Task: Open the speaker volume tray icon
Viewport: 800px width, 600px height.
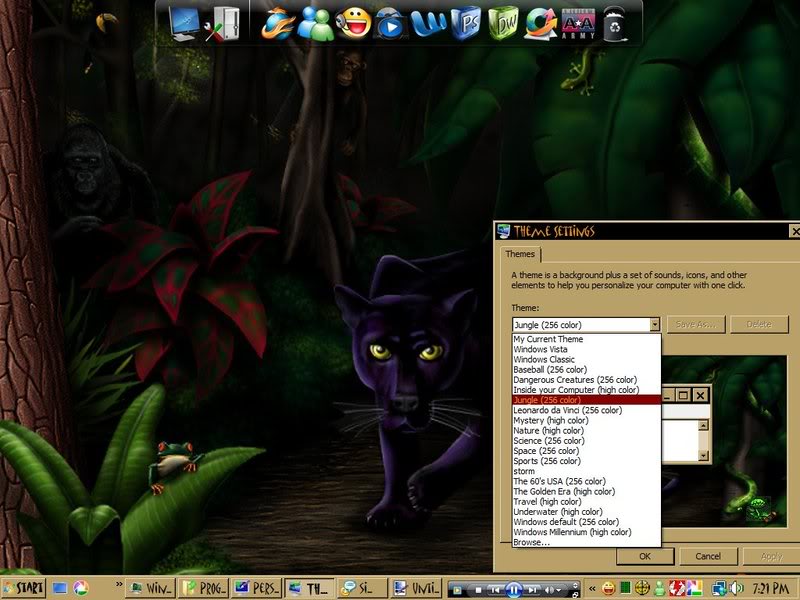Action: click(736, 588)
